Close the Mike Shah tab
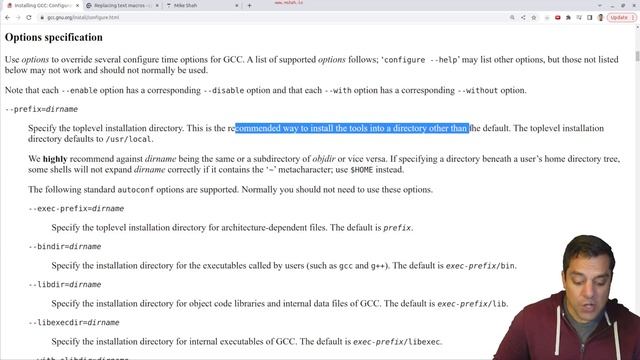 (237, 6)
